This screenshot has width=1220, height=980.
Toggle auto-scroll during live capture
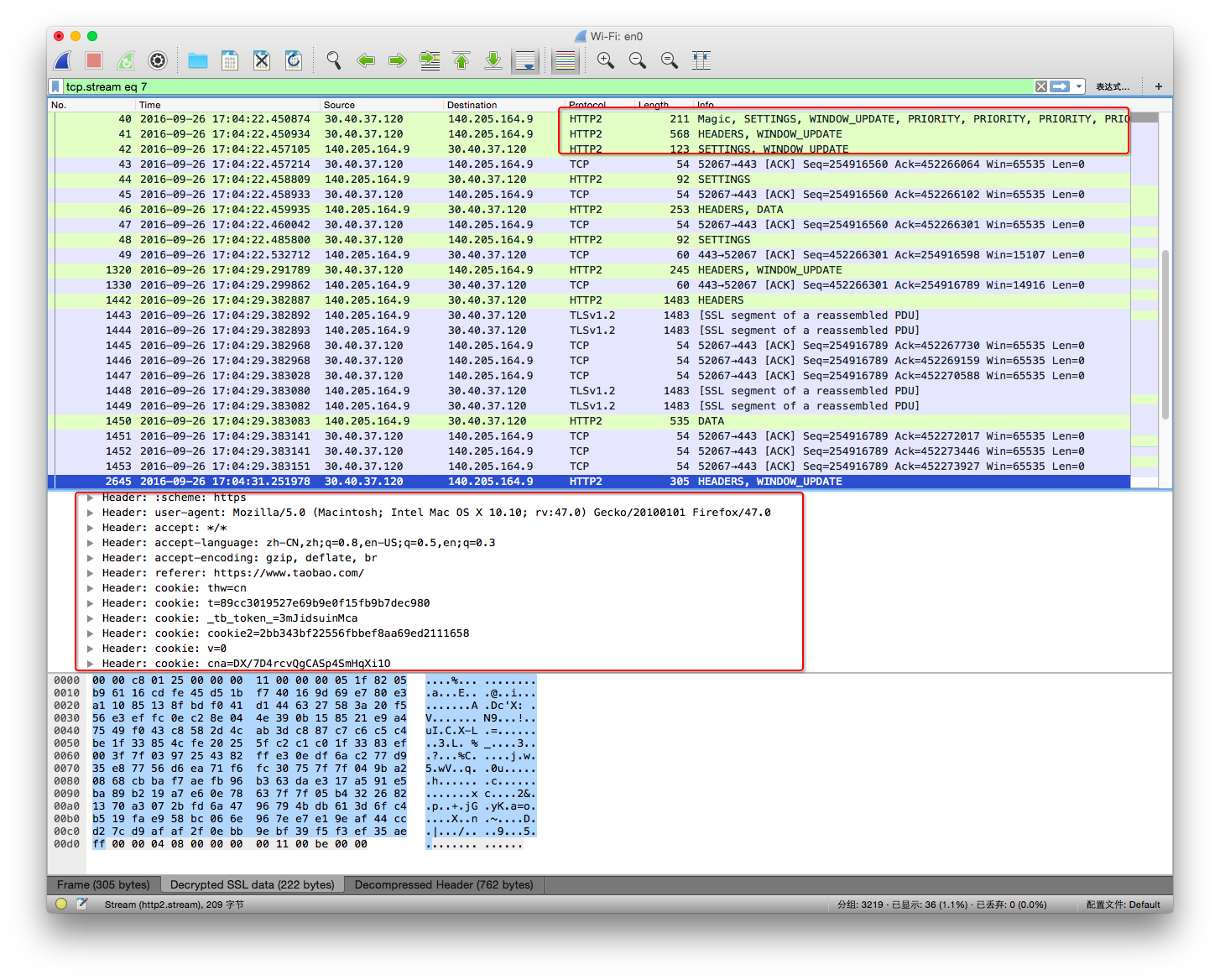click(x=525, y=60)
